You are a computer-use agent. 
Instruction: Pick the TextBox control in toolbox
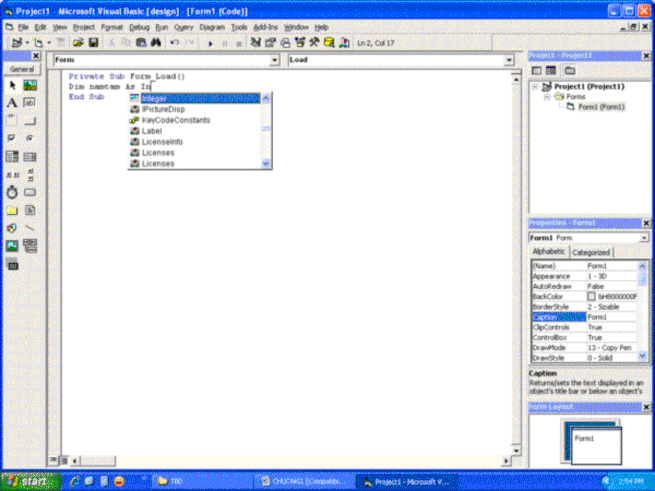pyautogui.click(x=30, y=102)
